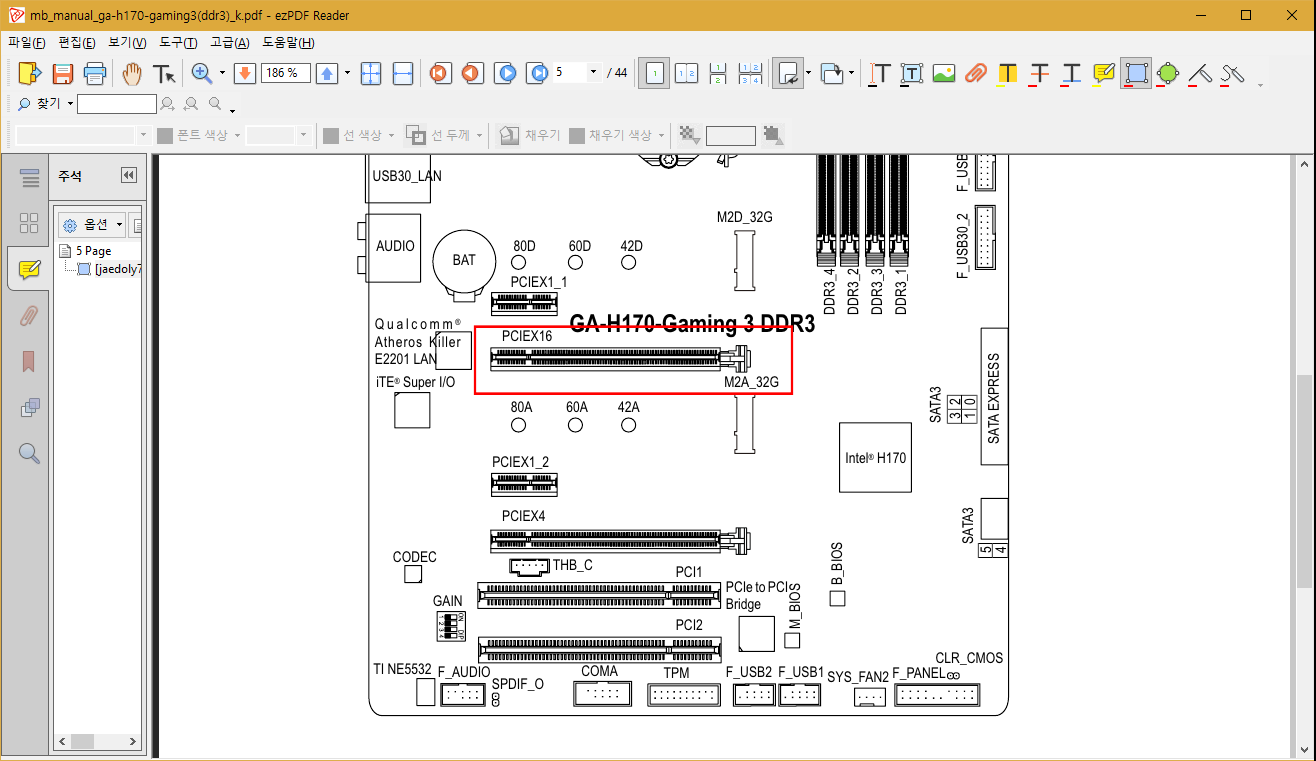Open the zoom percentage presets dropdown
The image size is (1316, 761).
[x=347, y=73]
